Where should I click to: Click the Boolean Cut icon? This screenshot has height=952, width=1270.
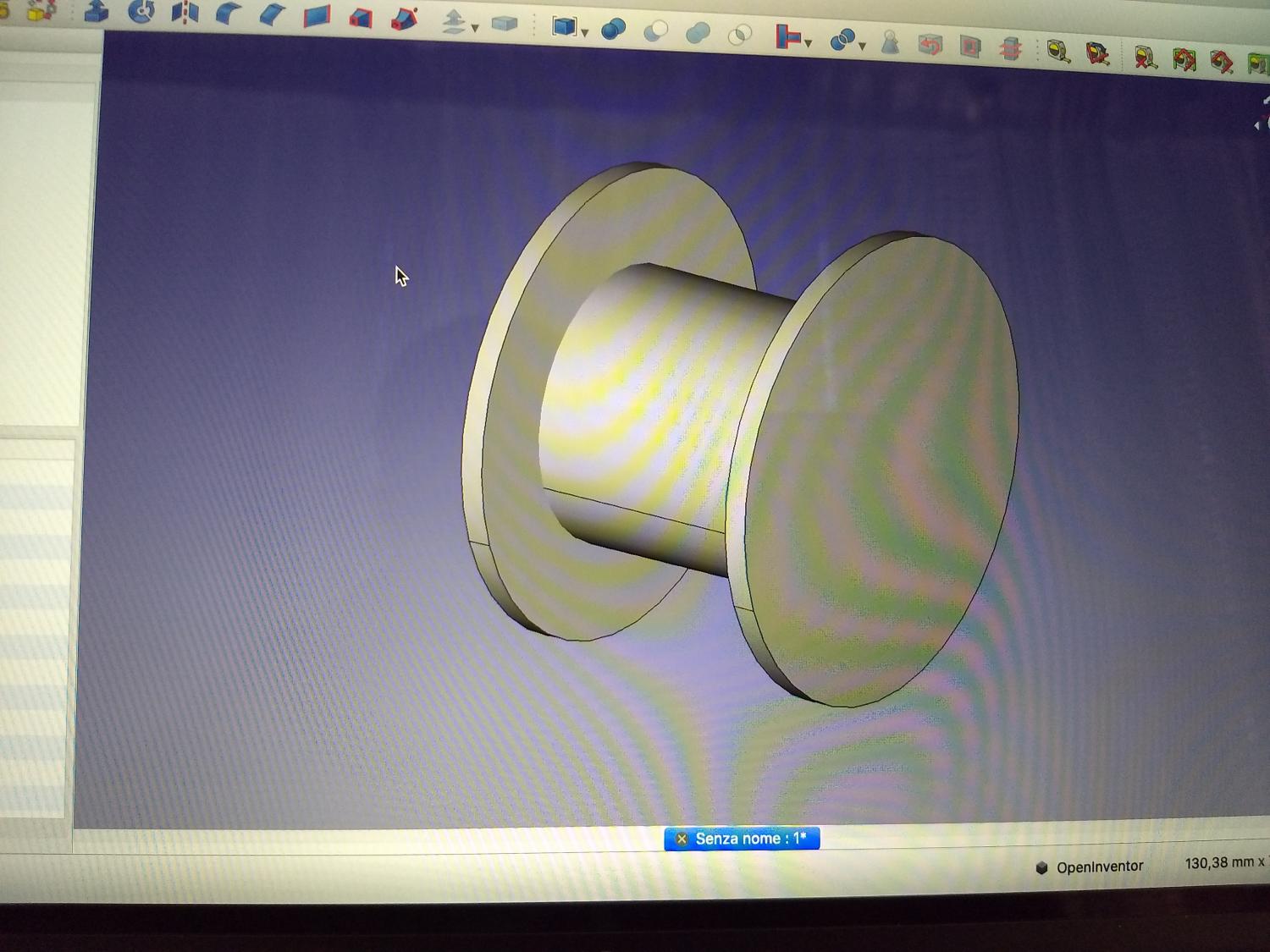655,31
